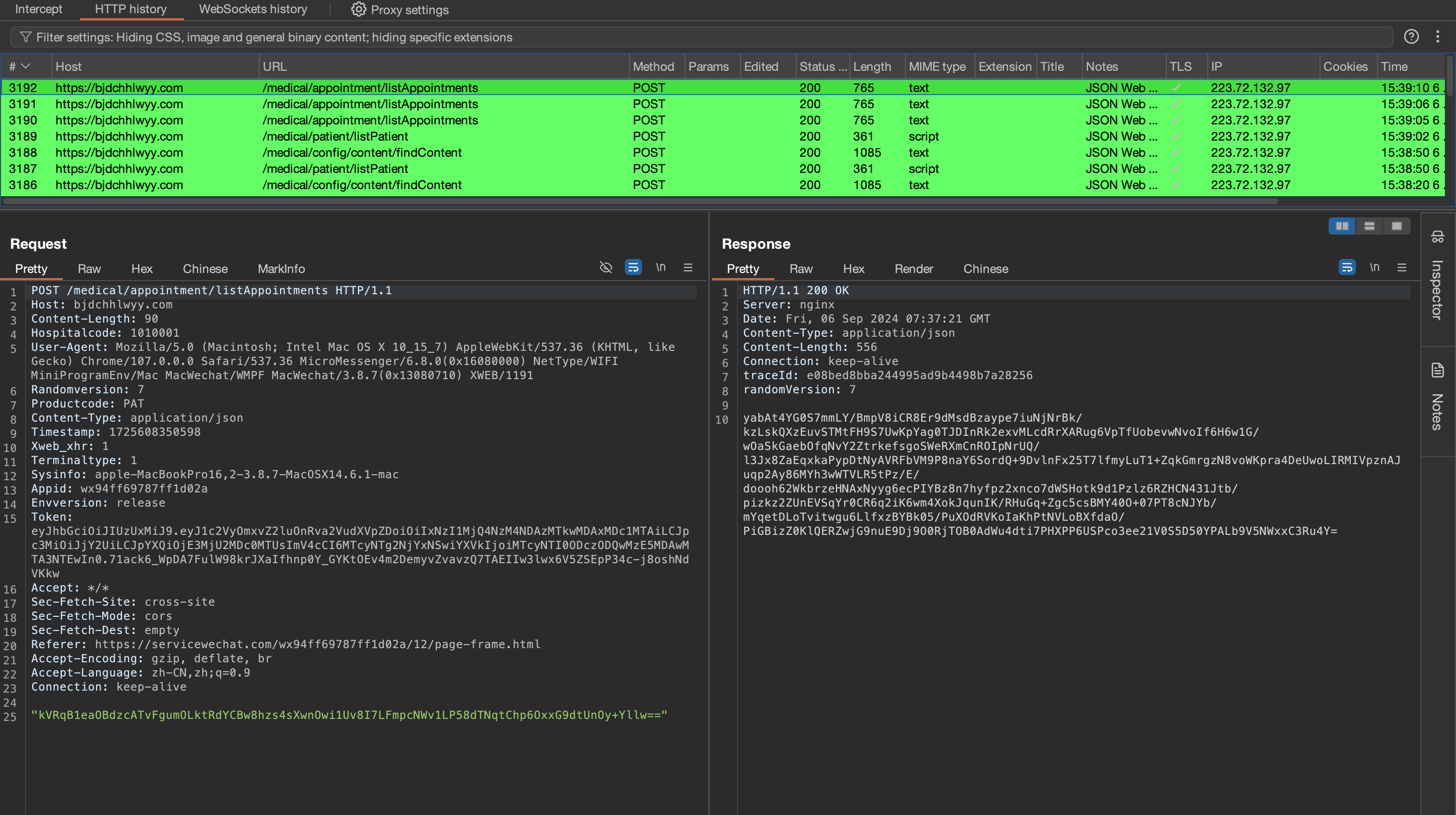Screen dimensions: 1456x815
Task: Toggle line wrap icon in Response pane
Action: pyautogui.click(x=1347, y=267)
